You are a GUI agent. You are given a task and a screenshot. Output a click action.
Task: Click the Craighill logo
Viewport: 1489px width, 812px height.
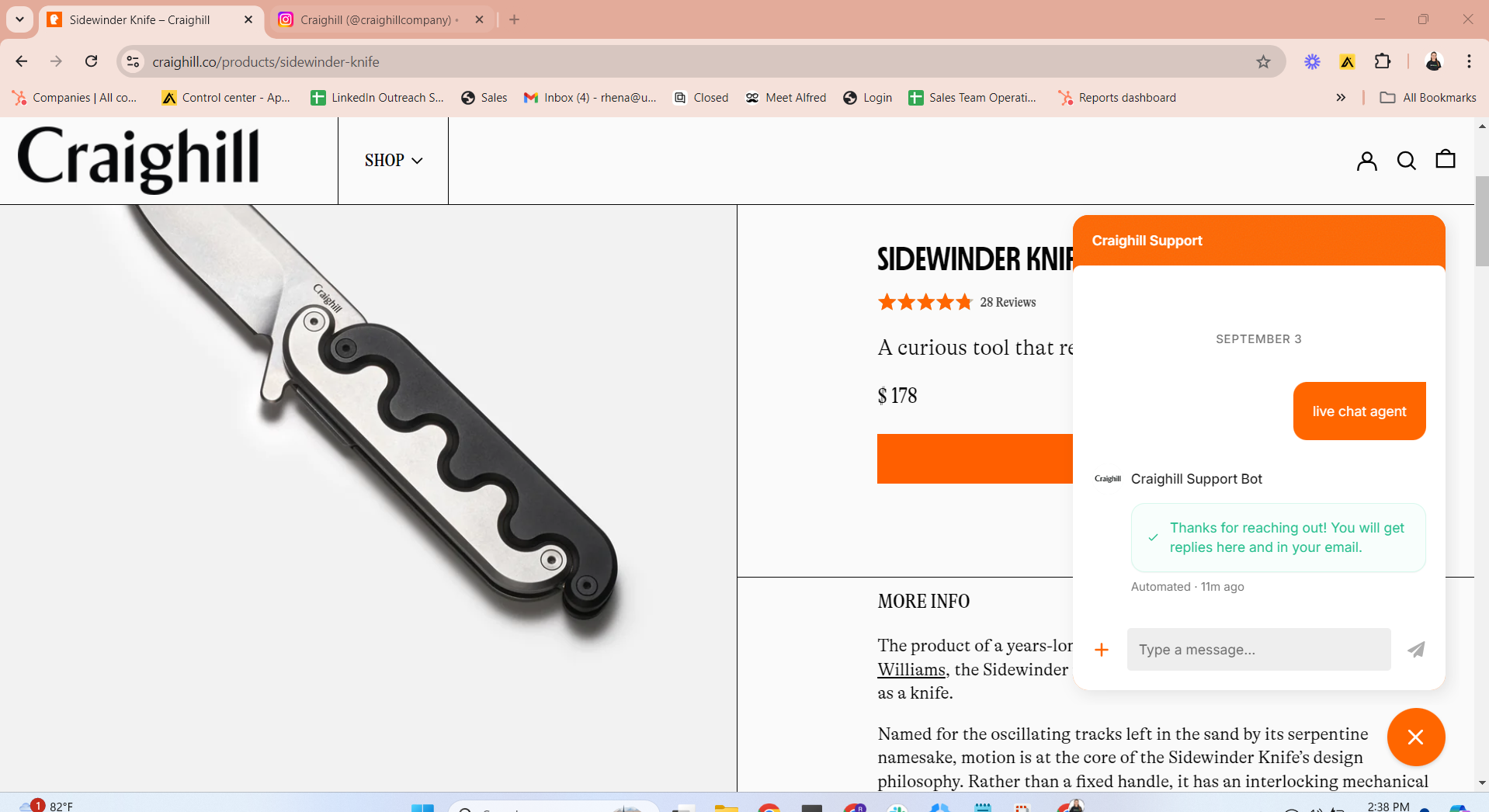[x=138, y=159]
